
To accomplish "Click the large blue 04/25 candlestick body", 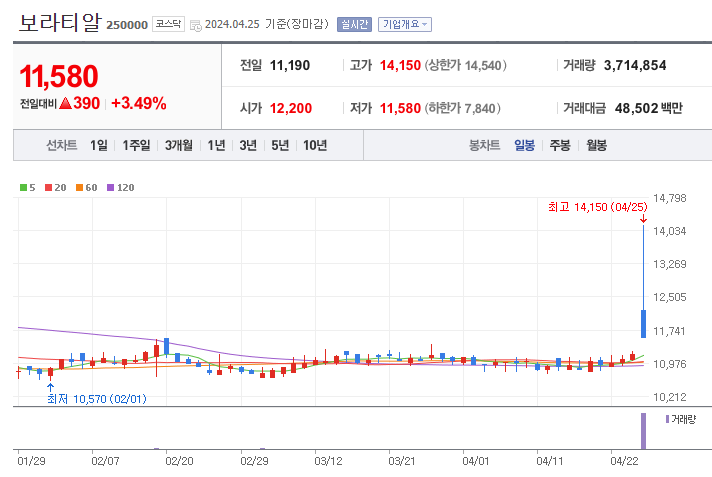I will 643,324.
